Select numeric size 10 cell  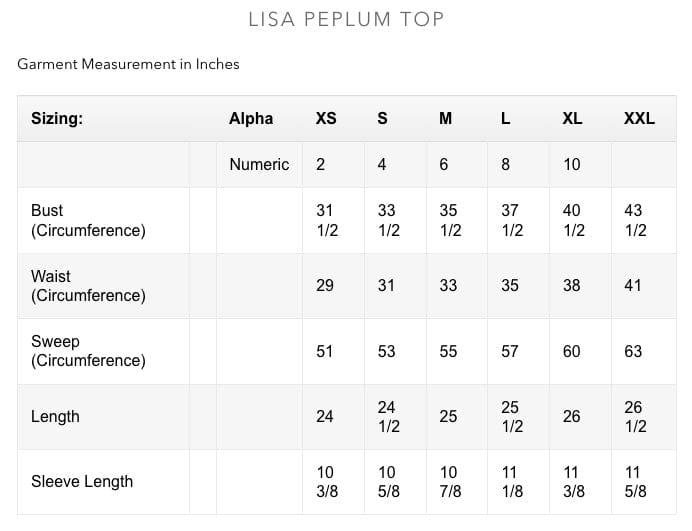(x=571, y=164)
